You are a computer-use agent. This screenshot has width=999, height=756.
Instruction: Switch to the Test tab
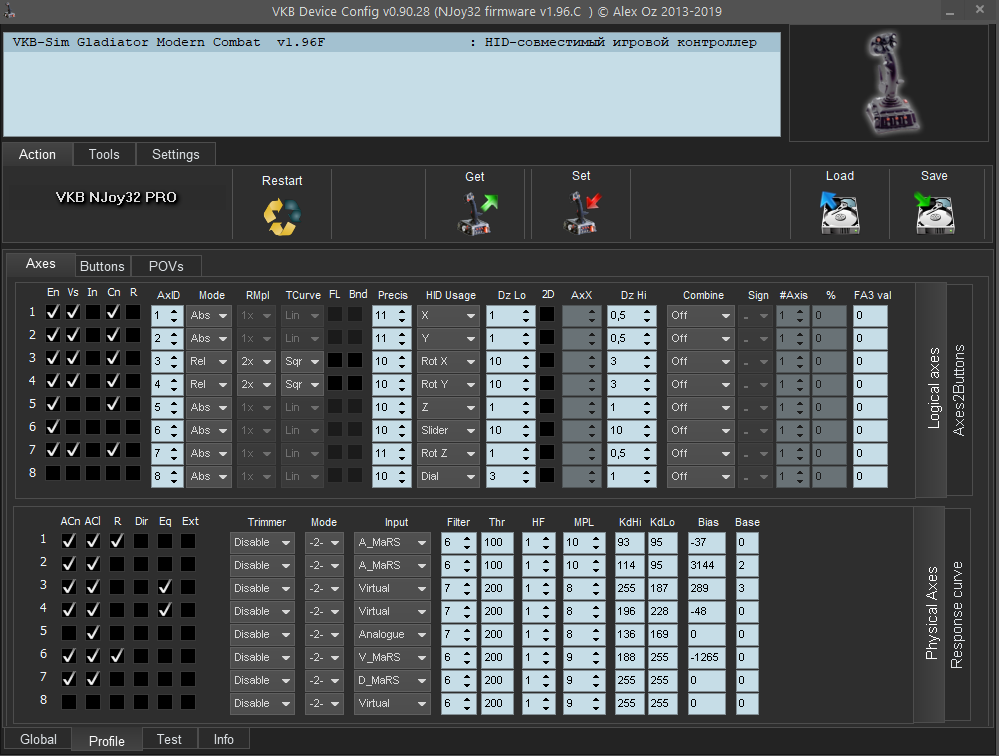point(169,739)
